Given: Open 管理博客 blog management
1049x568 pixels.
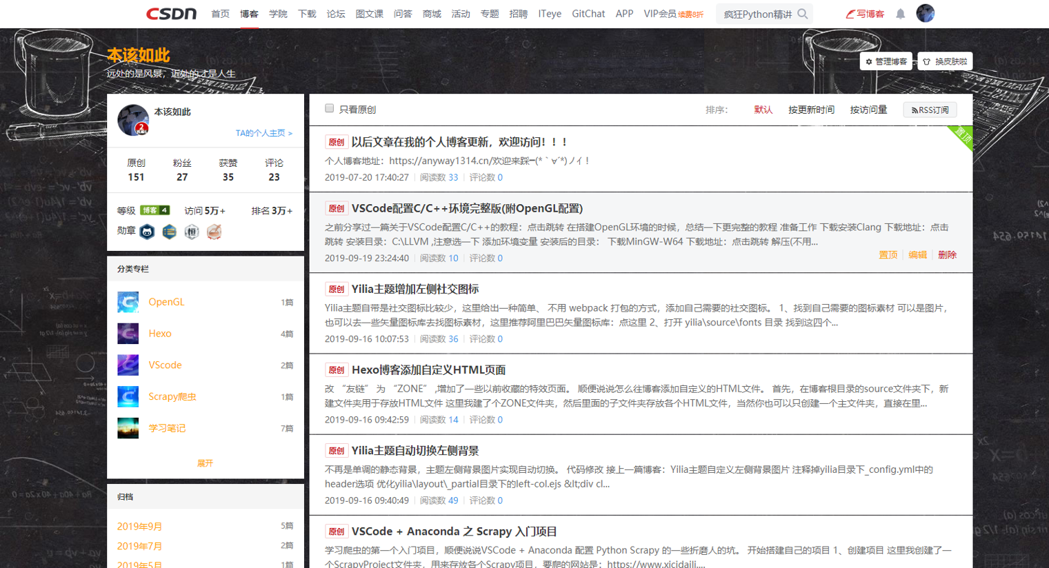Looking at the screenshot, I should pos(886,62).
